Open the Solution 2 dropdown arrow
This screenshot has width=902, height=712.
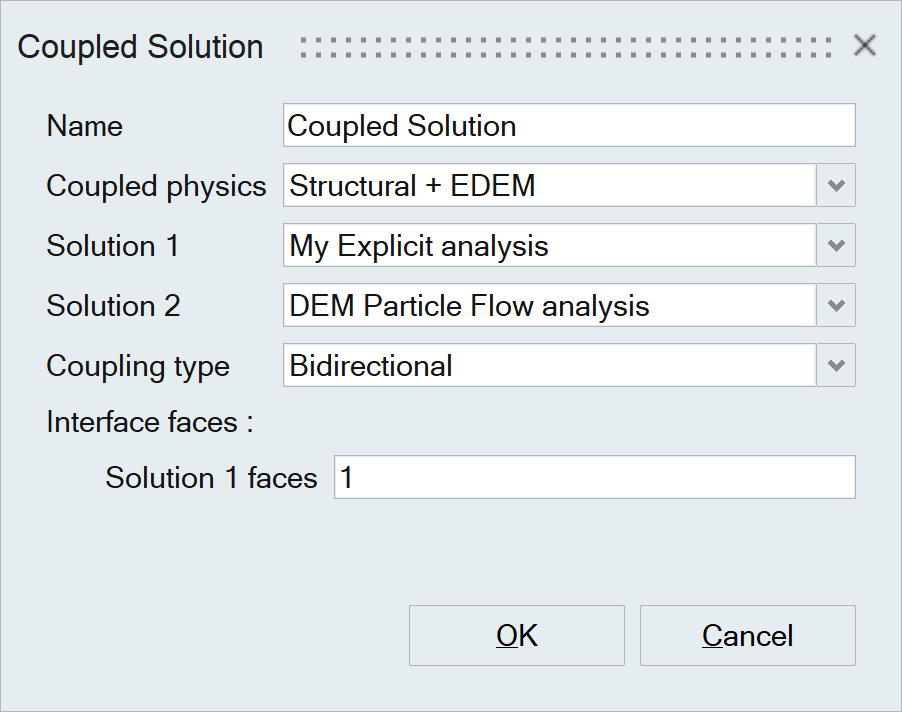[836, 306]
